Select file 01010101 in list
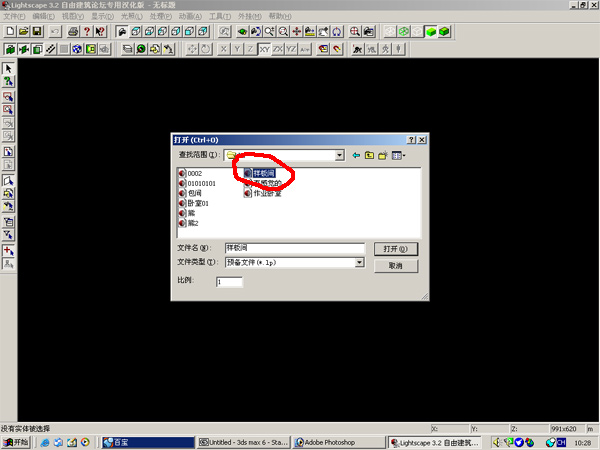This screenshot has height=450, width=600. (197, 183)
